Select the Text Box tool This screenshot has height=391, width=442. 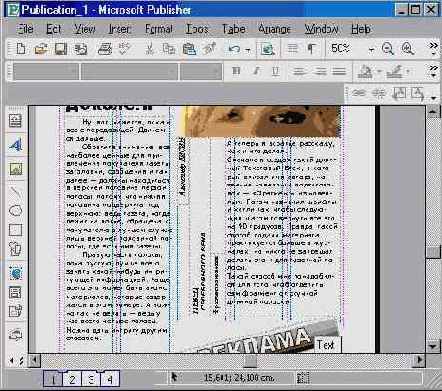click(15, 121)
